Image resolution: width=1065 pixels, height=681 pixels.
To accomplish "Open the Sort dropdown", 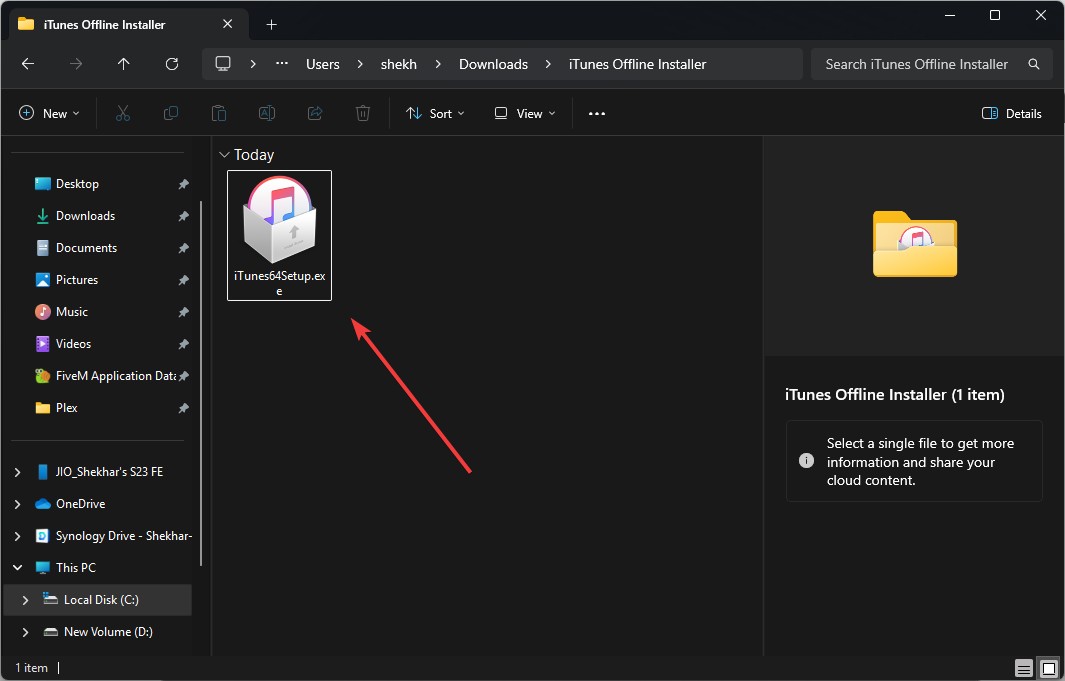I will click(435, 113).
